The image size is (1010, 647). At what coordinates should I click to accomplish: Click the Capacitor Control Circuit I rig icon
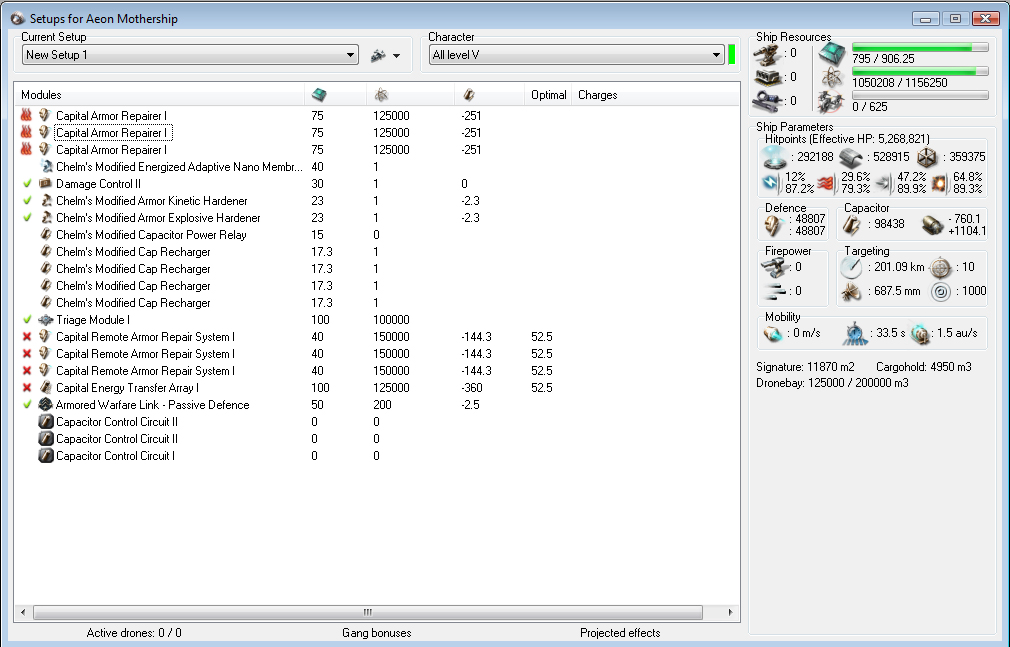(x=45, y=456)
